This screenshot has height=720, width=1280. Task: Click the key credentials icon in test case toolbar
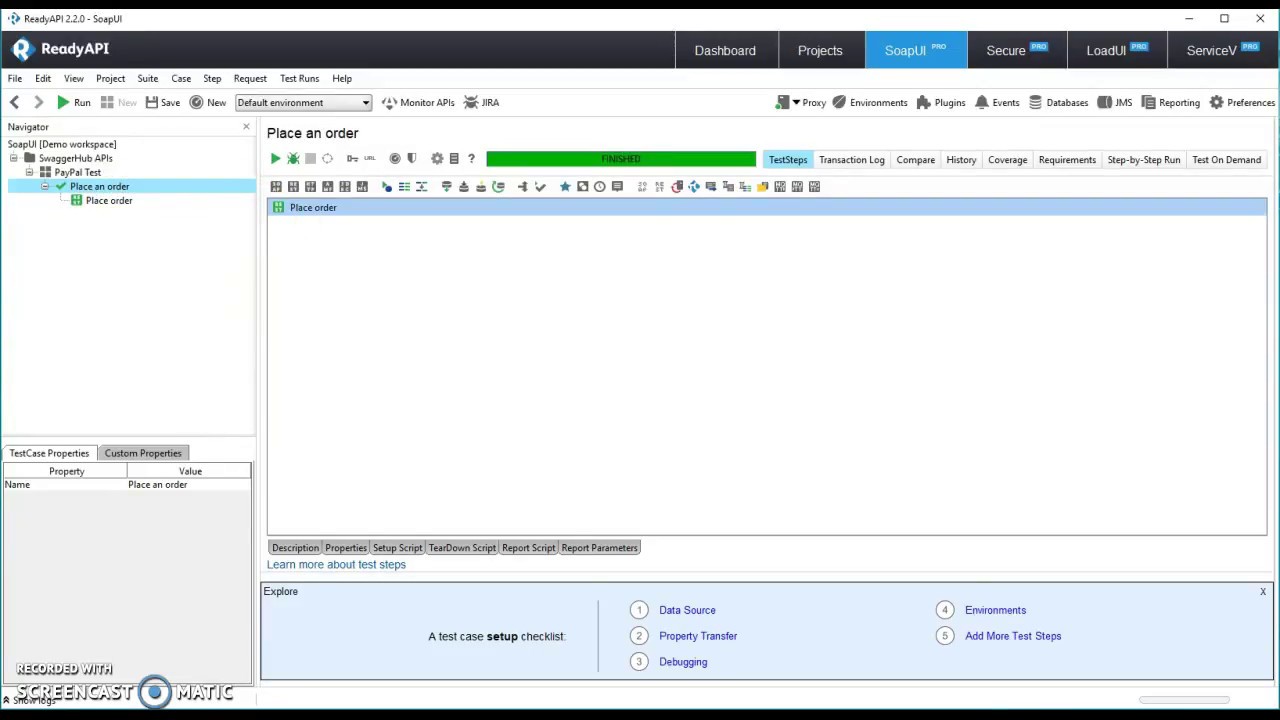(352, 159)
